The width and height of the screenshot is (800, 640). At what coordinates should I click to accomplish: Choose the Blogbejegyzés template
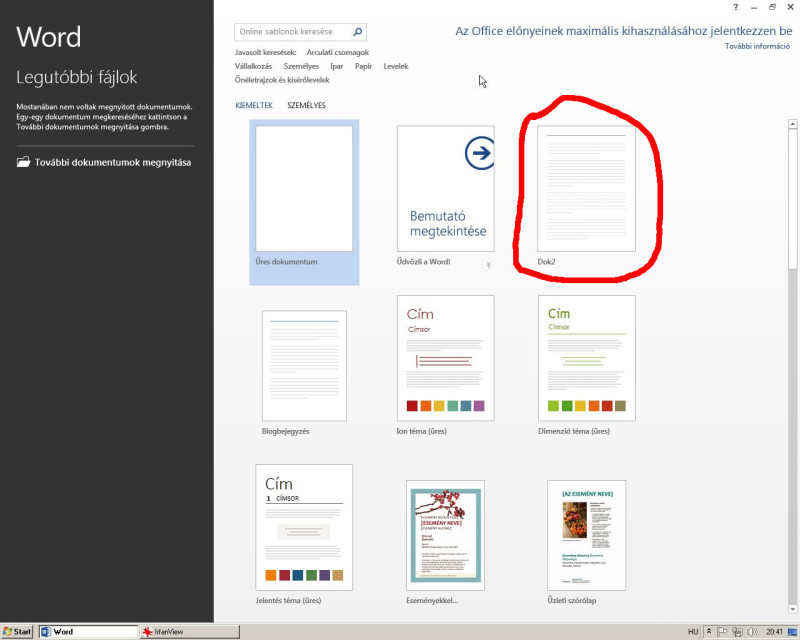tap(304, 373)
